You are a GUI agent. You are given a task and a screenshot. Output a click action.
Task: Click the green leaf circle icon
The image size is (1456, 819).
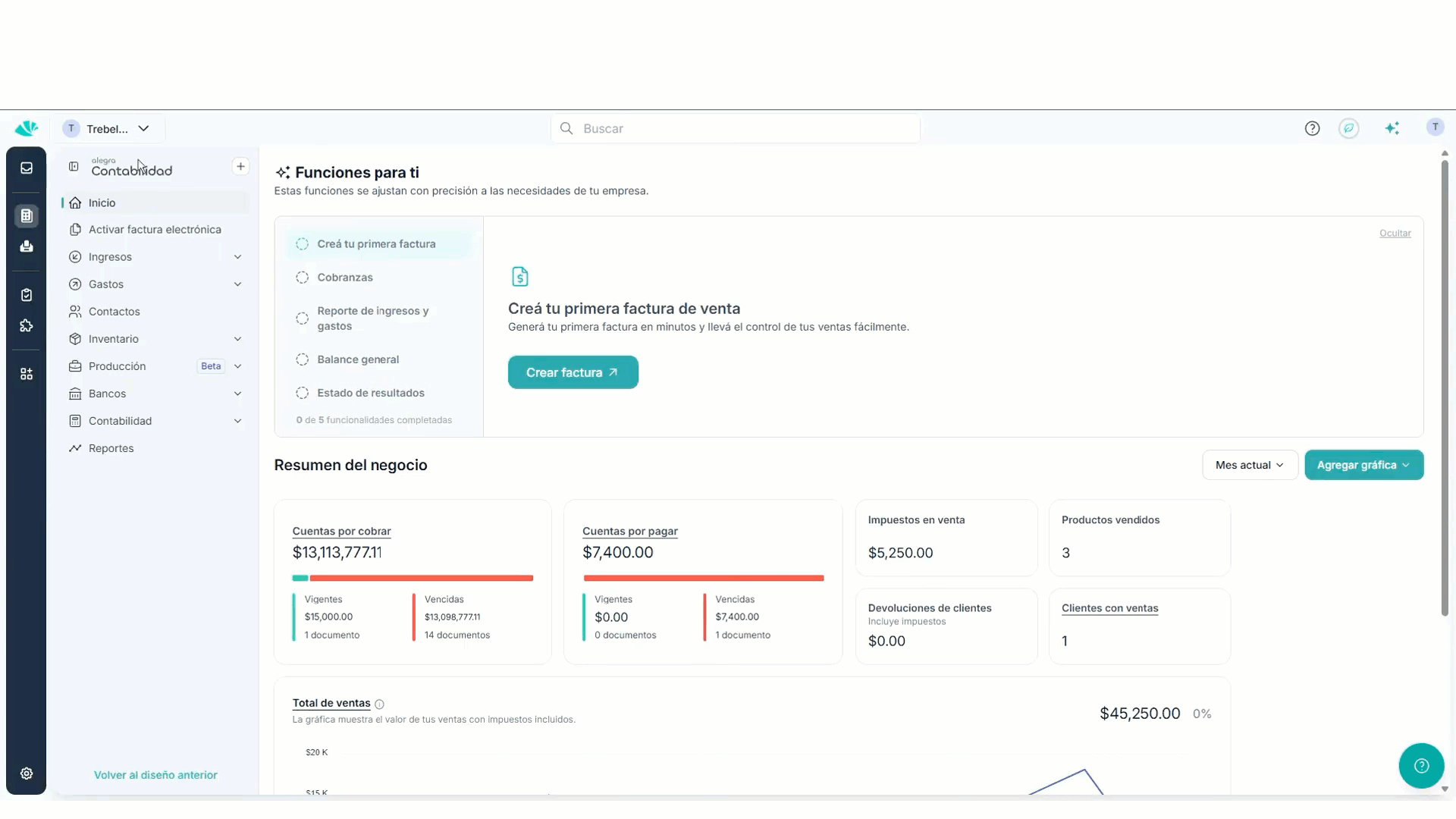click(1348, 129)
